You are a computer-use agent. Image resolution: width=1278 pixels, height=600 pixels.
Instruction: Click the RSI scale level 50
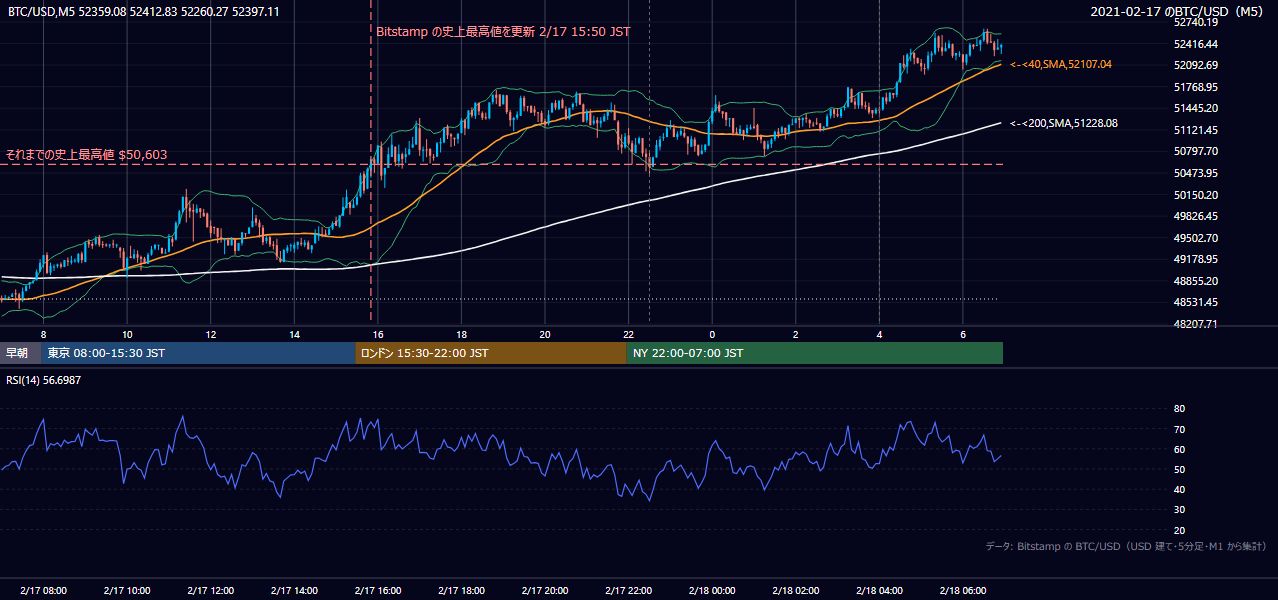point(1179,469)
